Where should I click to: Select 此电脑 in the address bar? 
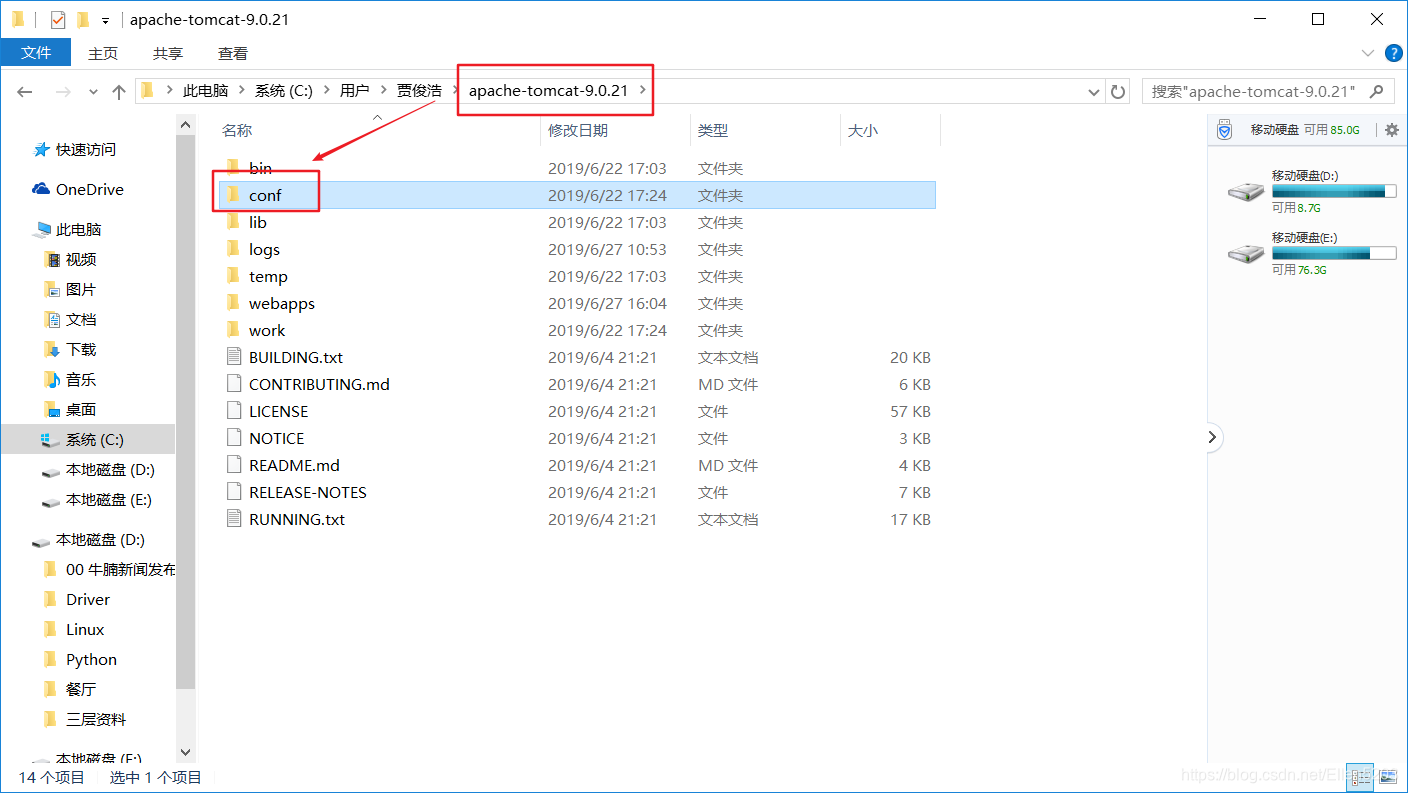(x=206, y=91)
